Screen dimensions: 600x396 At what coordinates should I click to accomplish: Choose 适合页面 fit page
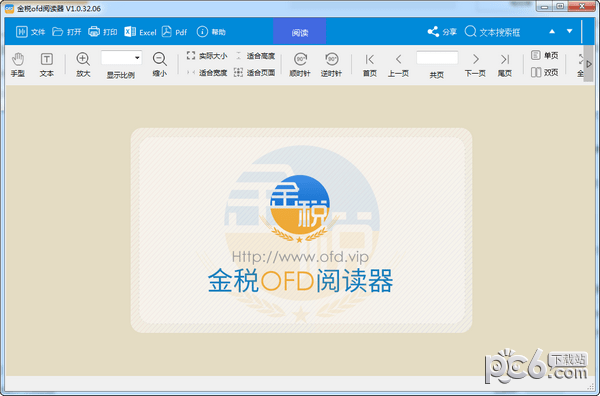pos(255,72)
